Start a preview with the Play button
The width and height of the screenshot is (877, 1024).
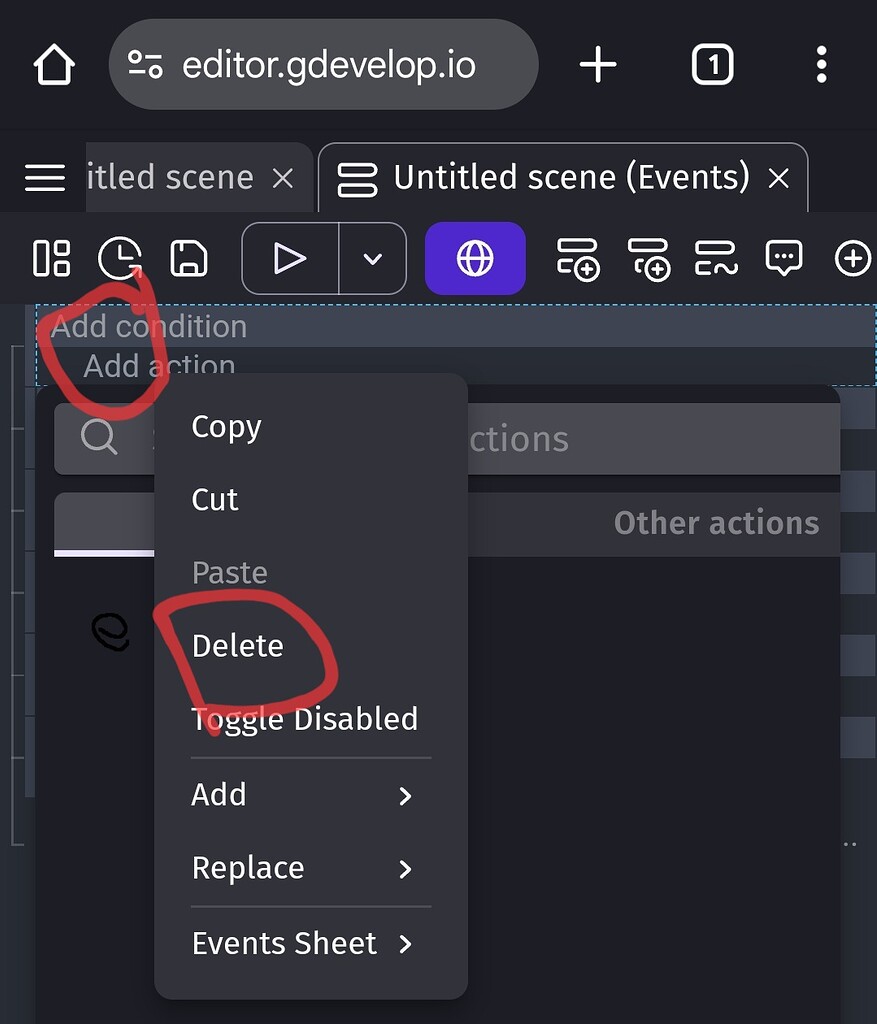[x=290, y=258]
